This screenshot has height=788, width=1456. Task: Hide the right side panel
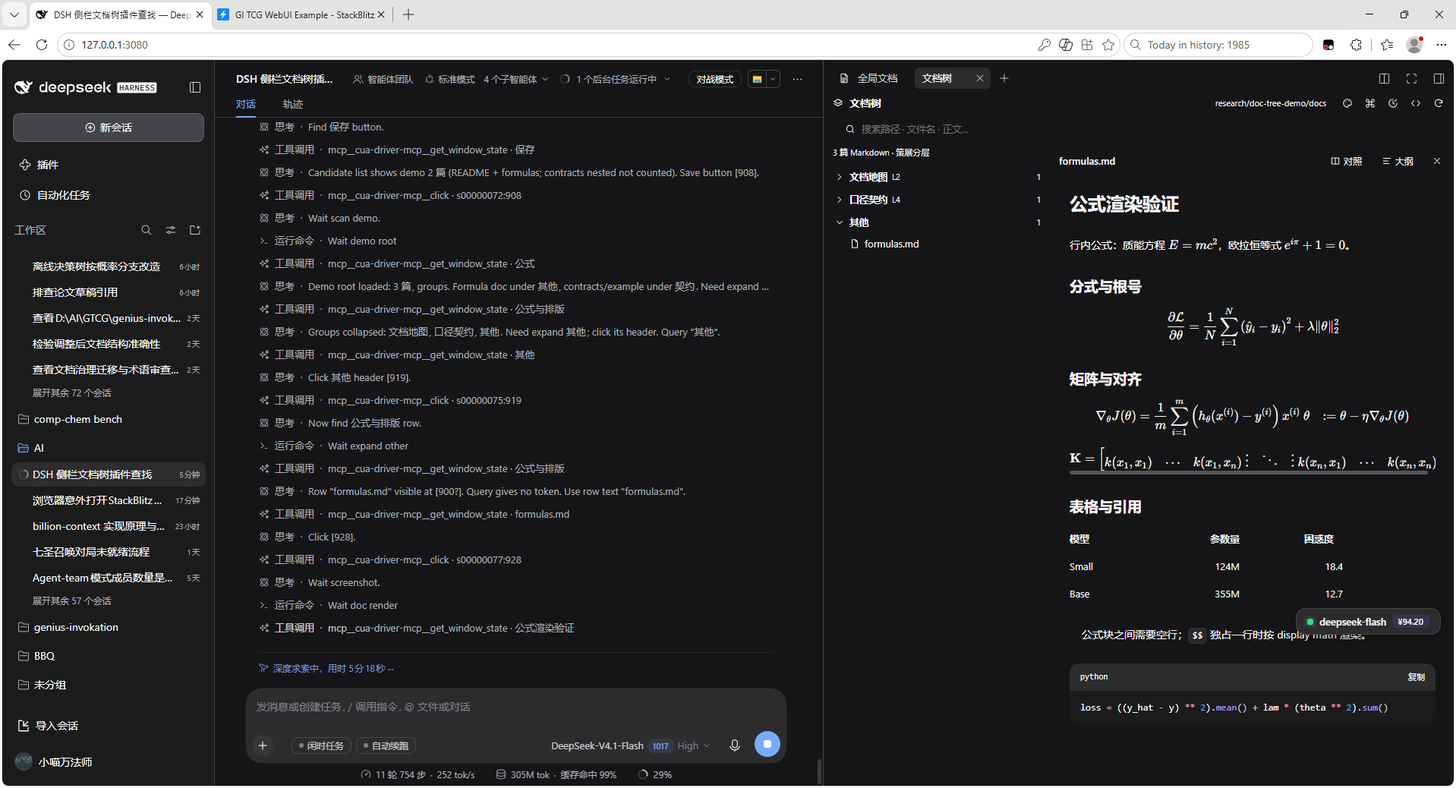1439,78
